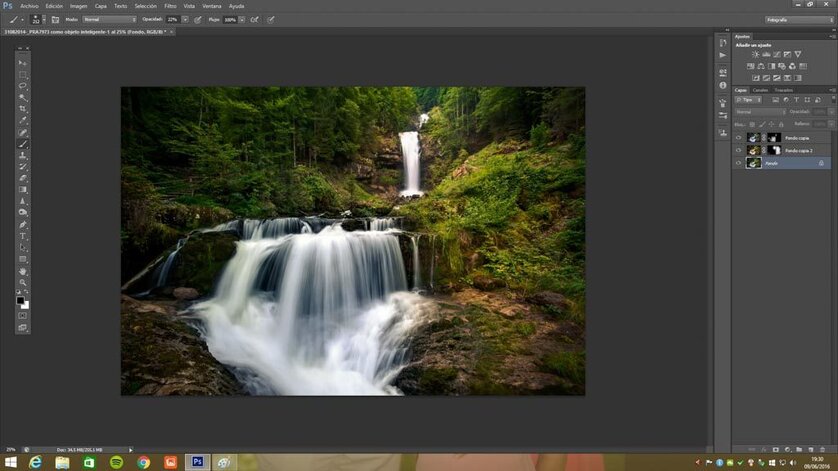Select the Fondo copia 2 layer name
The width and height of the screenshot is (838, 471).
pyautogui.click(x=799, y=150)
